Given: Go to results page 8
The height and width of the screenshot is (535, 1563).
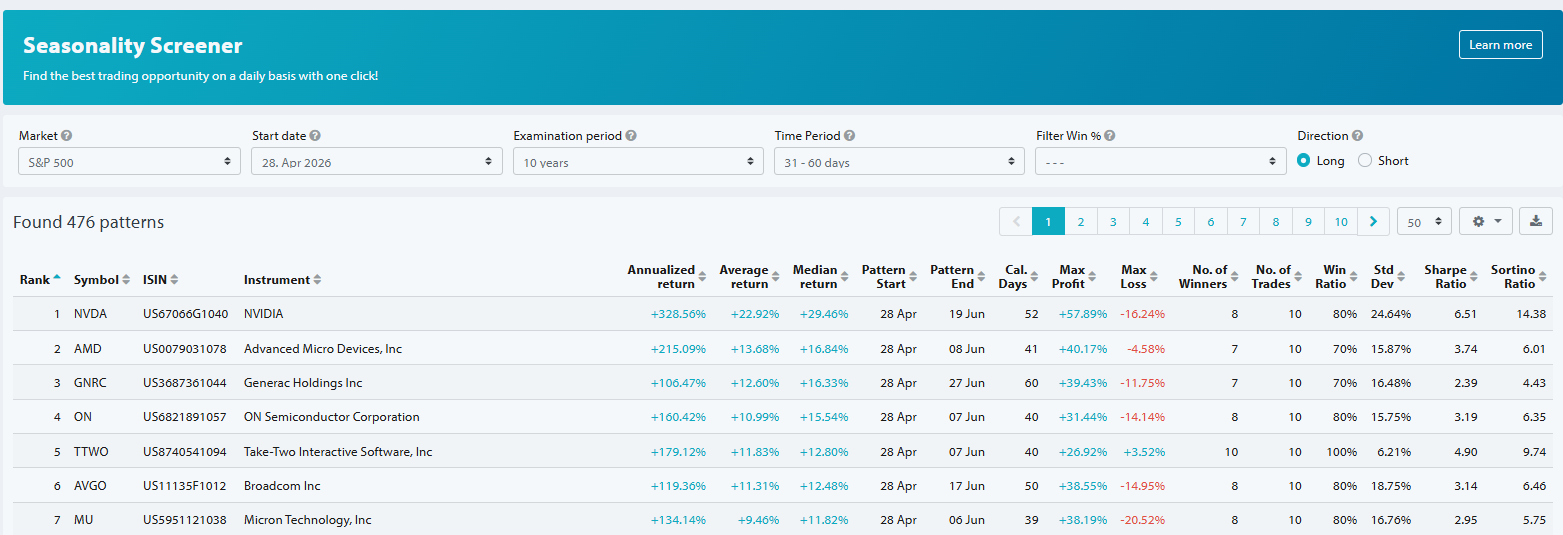Looking at the screenshot, I should tap(1276, 221).
